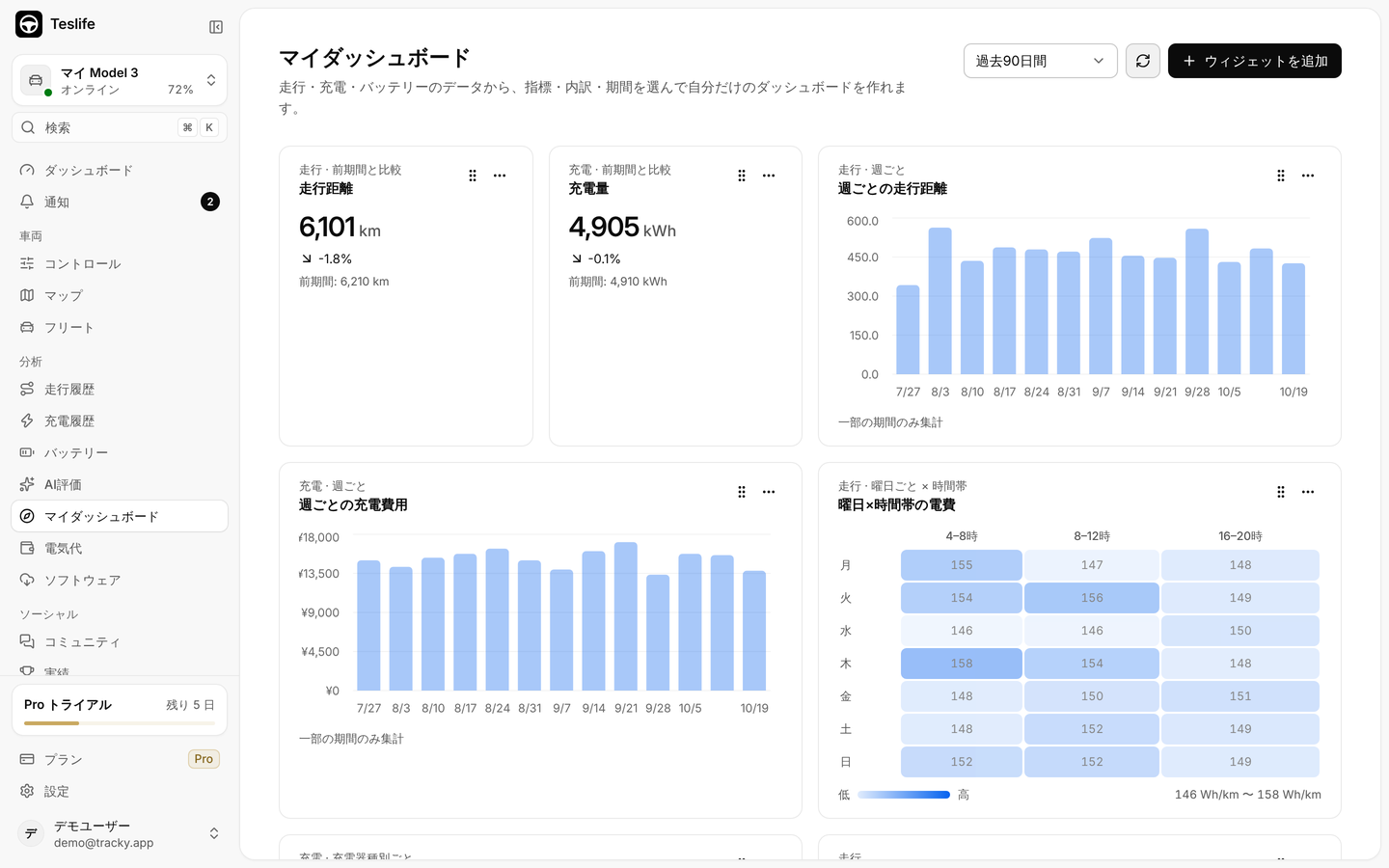Click the 4,905 kWh charge value
Viewport: 1389px width, 868px height.
[x=622, y=228]
